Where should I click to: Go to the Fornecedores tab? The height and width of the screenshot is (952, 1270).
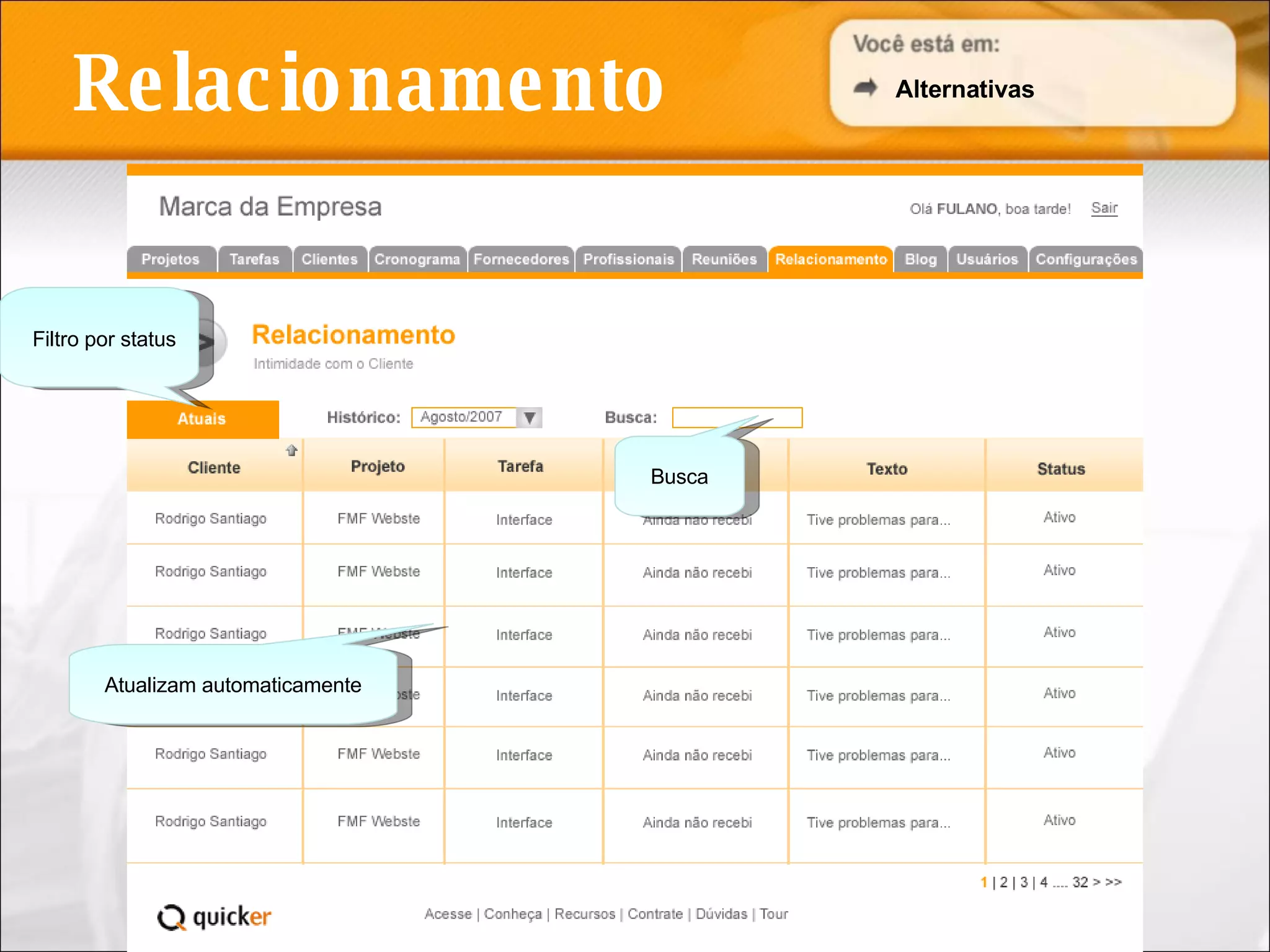point(522,259)
